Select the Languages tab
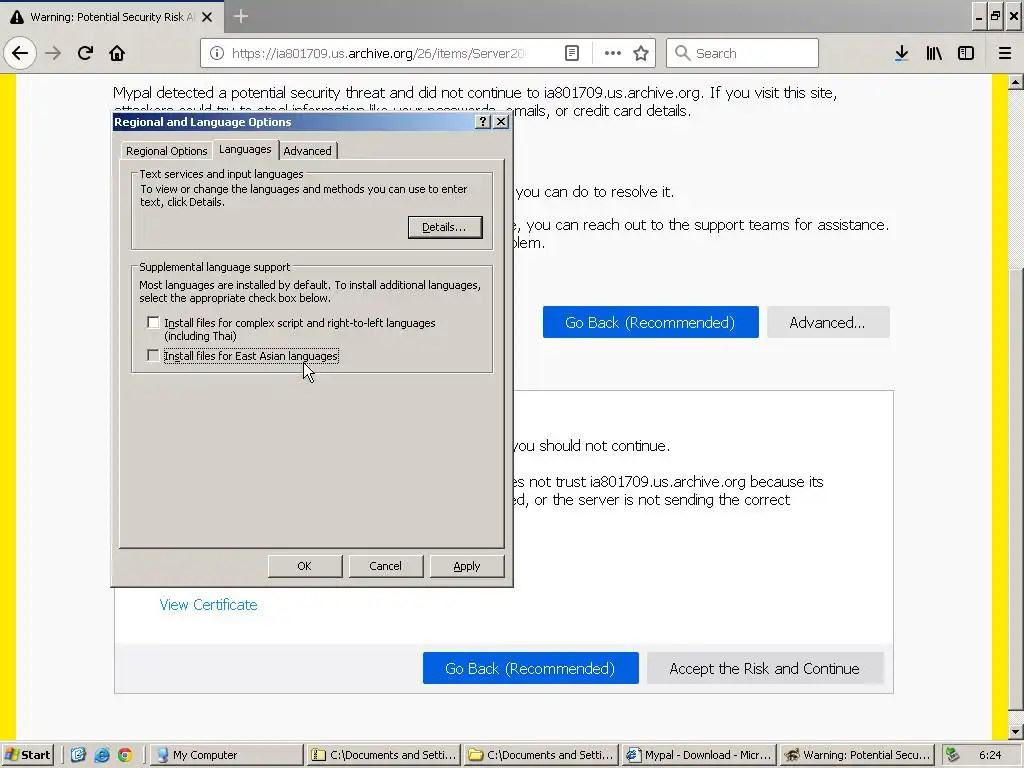The height and width of the screenshot is (768, 1024). (x=245, y=150)
